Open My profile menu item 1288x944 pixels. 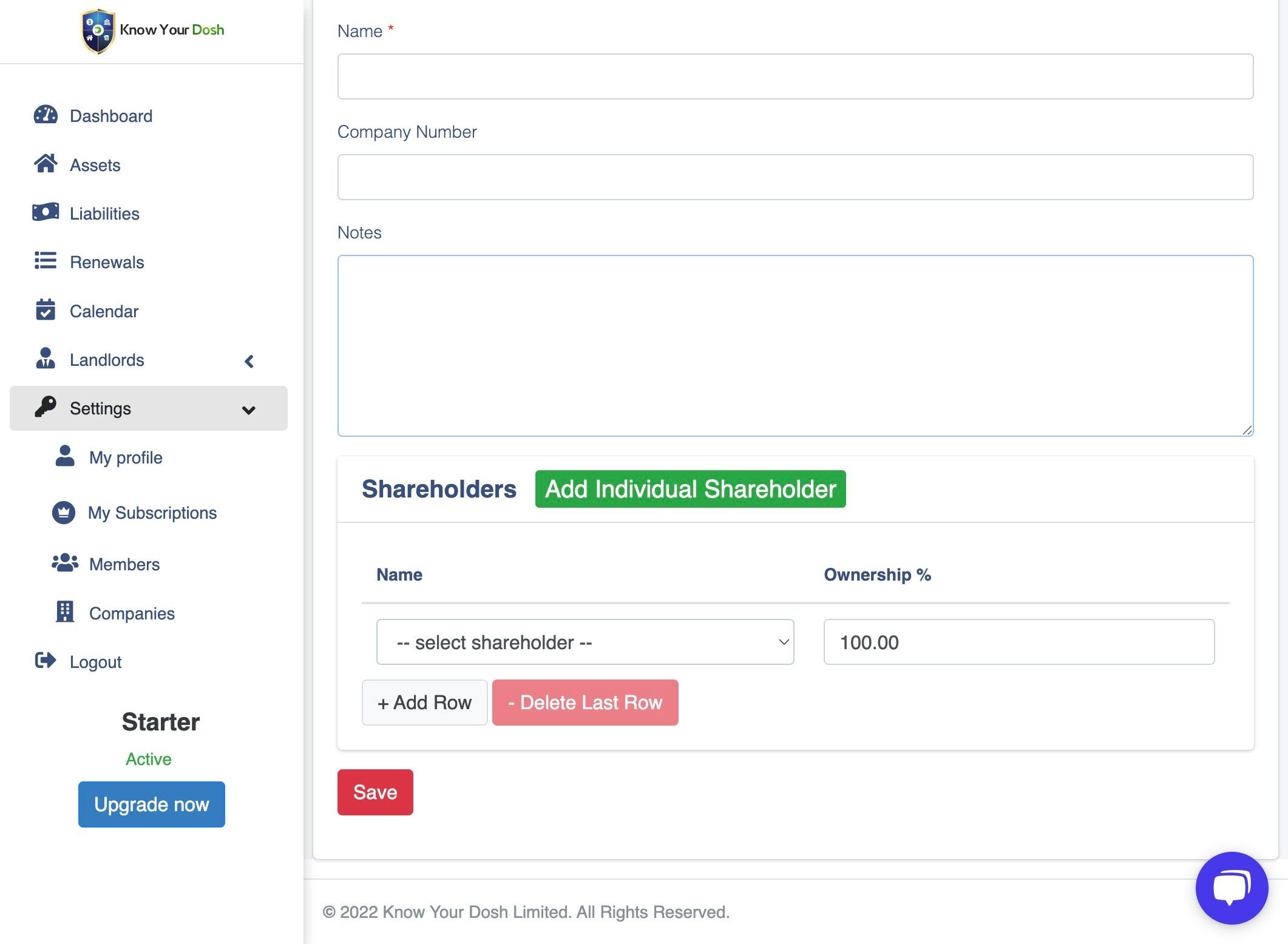pyautogui.click(x=126, y=457)
